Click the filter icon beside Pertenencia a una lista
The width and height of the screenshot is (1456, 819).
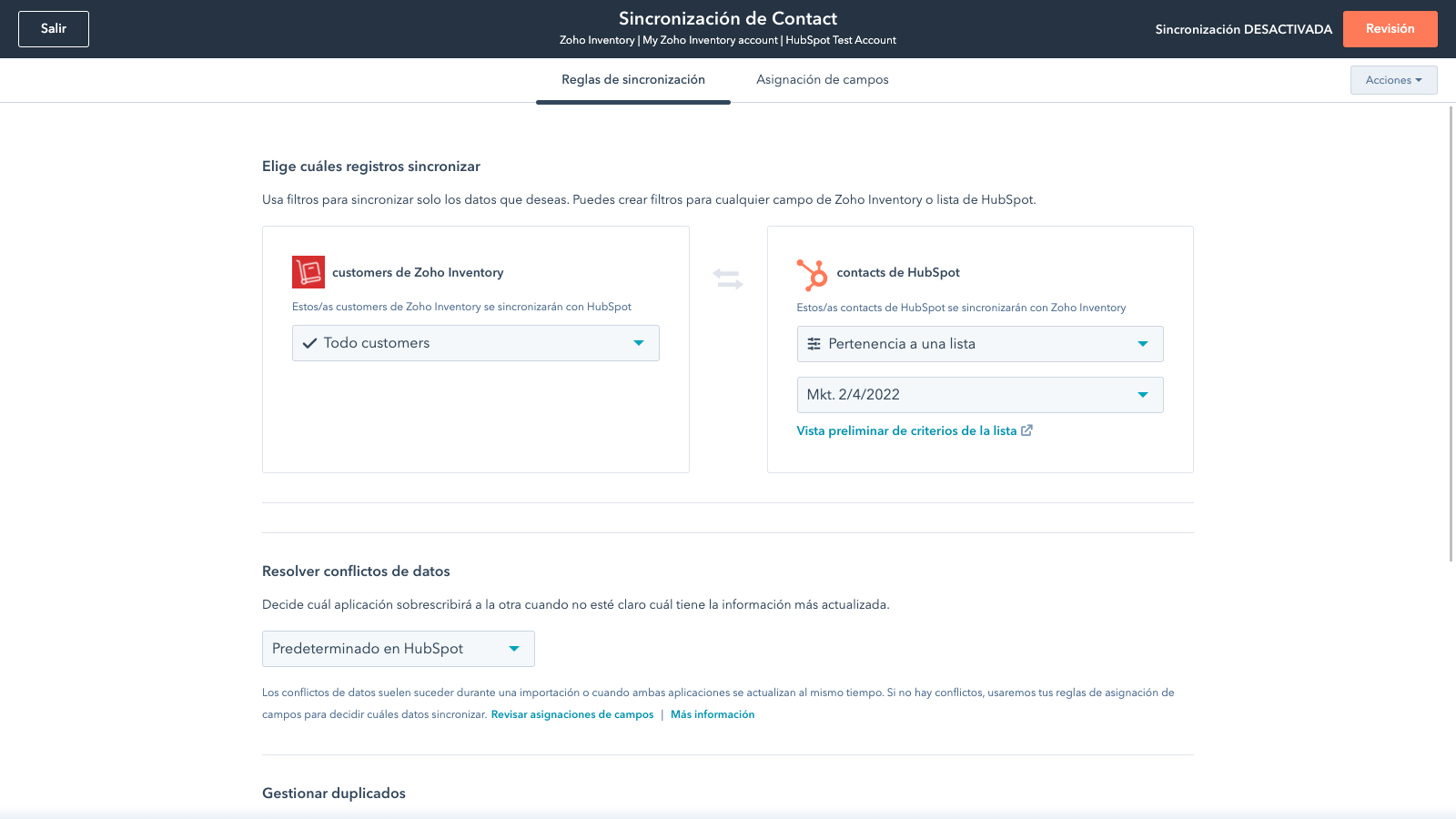pos(814,343)
